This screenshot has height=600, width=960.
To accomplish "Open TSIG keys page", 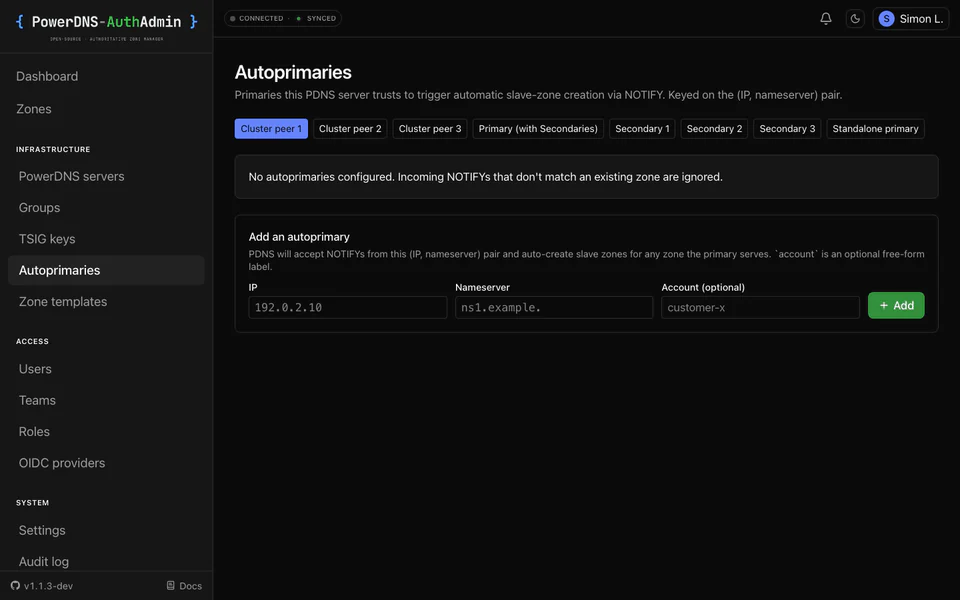I will click(x=47, y=239).
